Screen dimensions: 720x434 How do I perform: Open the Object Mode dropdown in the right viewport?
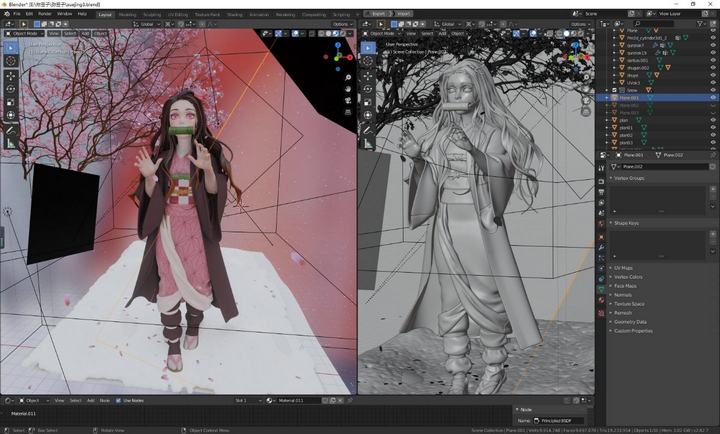[381, 34]
